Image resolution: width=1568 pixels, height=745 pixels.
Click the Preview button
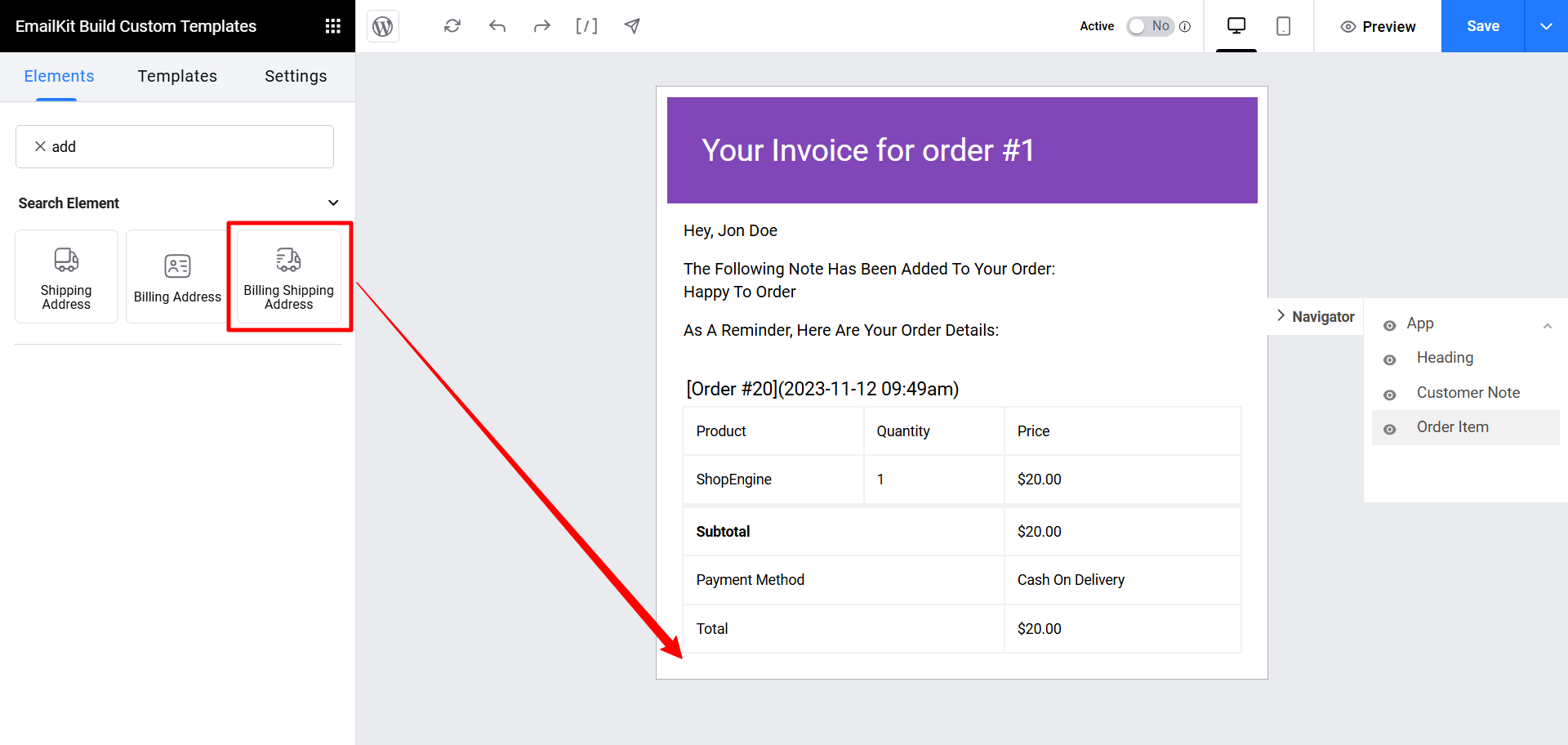pos(1378,26)
